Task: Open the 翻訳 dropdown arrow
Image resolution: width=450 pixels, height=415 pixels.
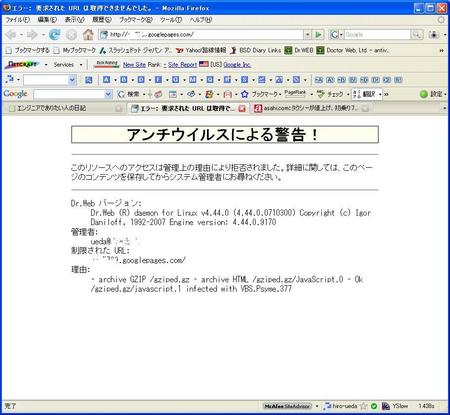Action: pos(380,95)
